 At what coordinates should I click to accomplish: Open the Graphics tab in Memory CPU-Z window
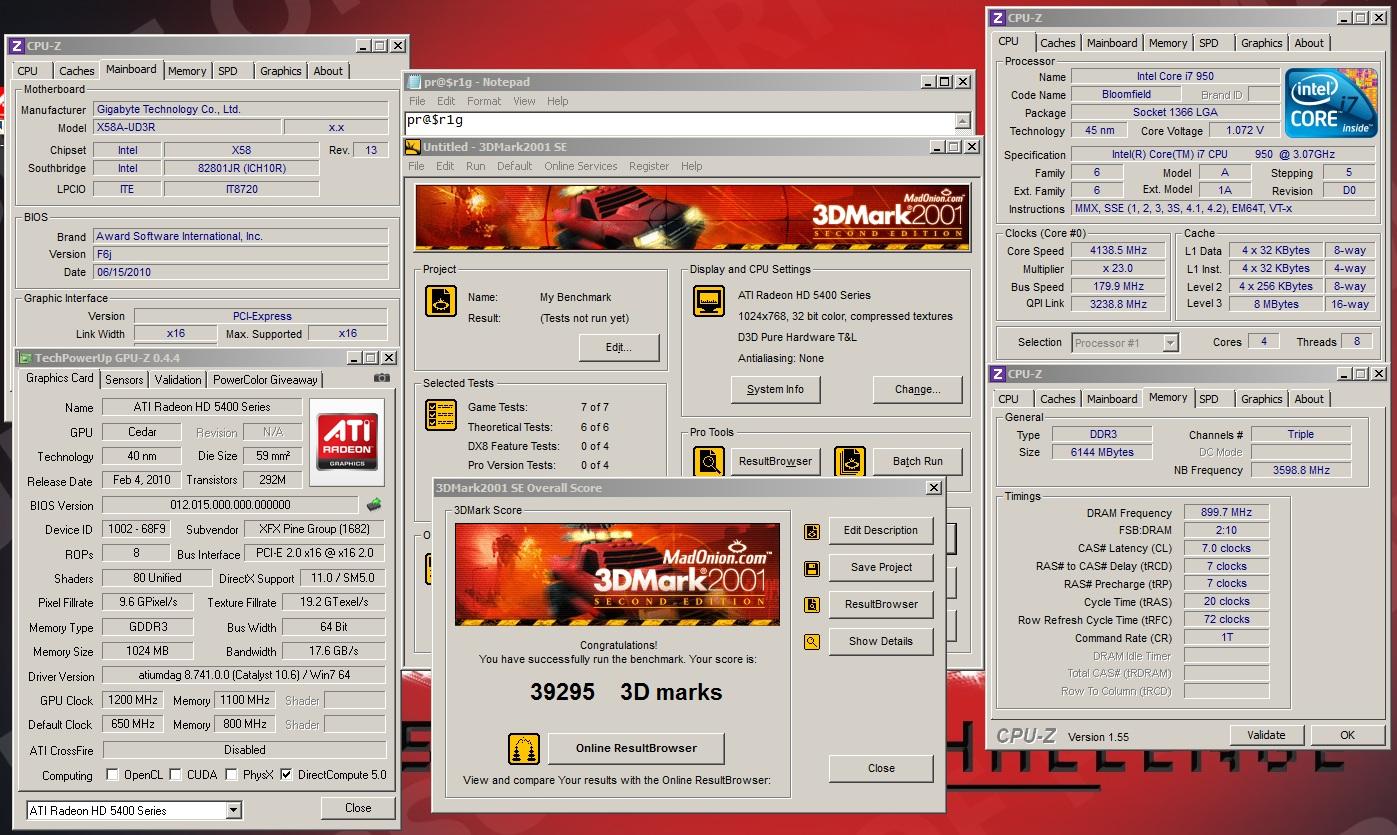1261,399
